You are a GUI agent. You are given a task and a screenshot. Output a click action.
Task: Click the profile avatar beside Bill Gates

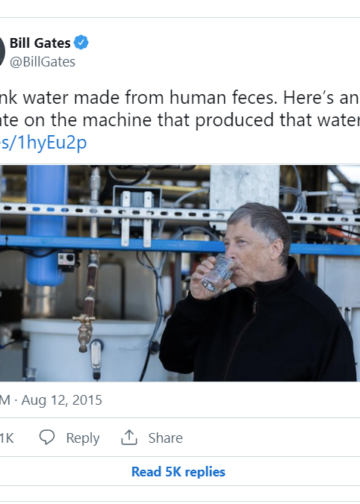(2, 52)
